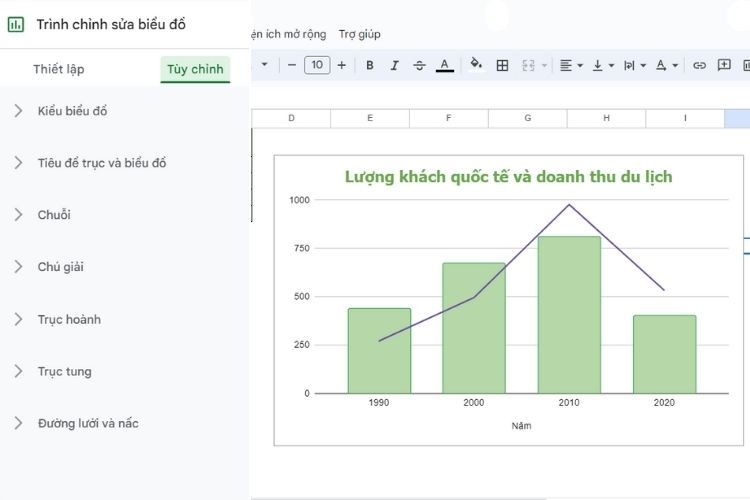Decrease font size with the minus button
The image size is (750, 500).
pyautogui.click(x=292, y=65)
